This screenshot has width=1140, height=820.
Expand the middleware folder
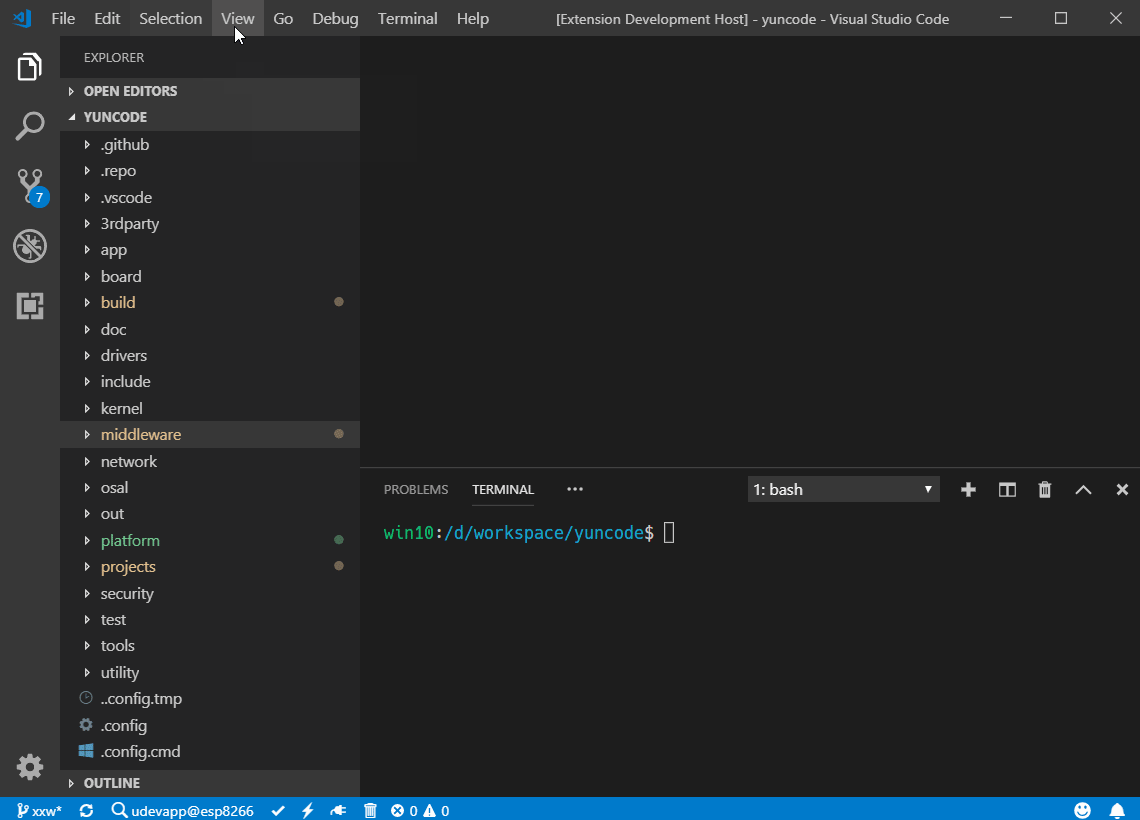pyautogui.click(x=209, y=435)
